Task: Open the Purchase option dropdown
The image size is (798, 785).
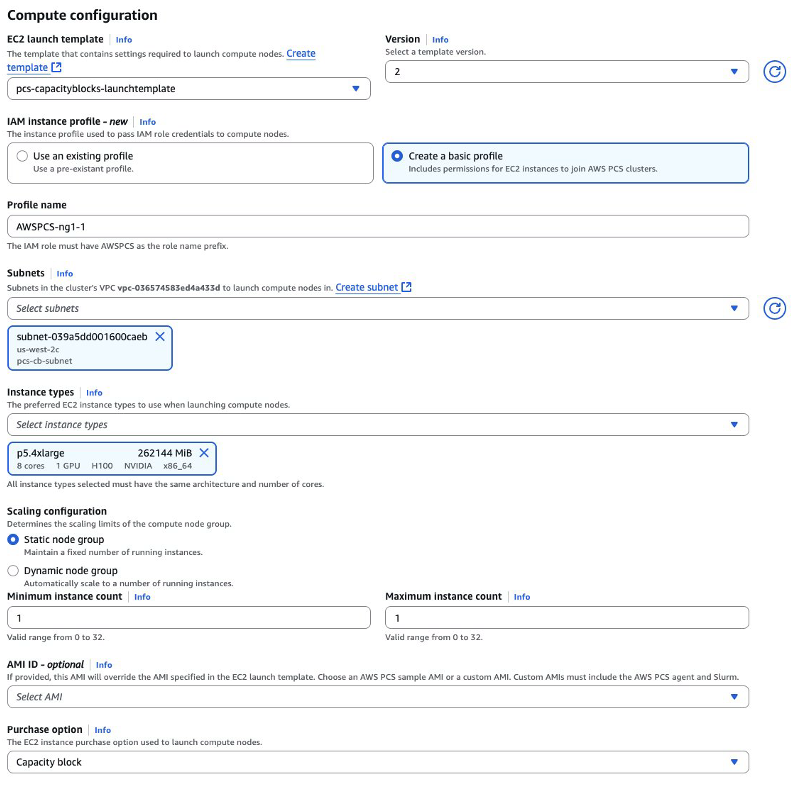Action: tap(377, 762)
